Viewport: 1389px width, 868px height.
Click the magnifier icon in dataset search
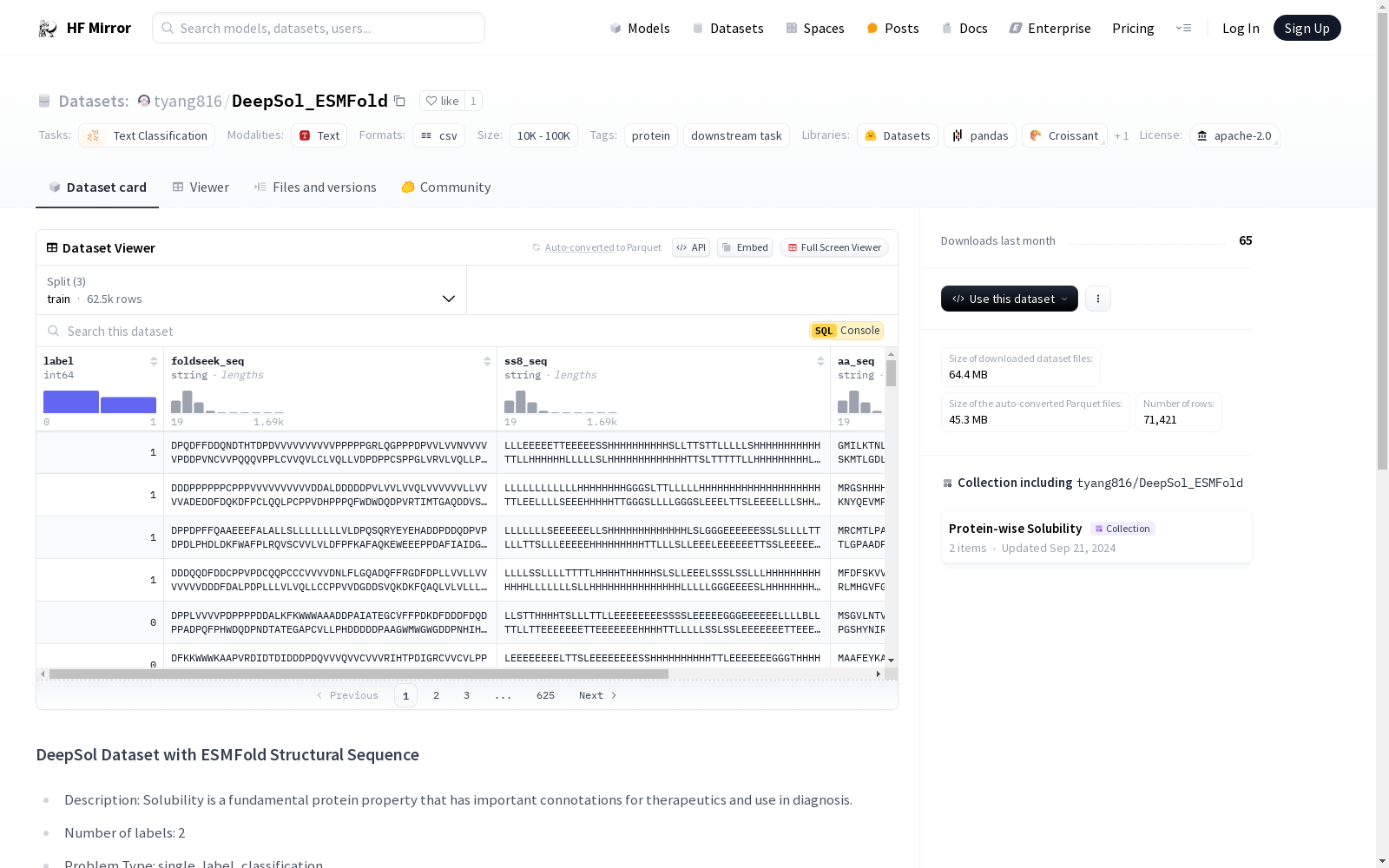point(54,331)
